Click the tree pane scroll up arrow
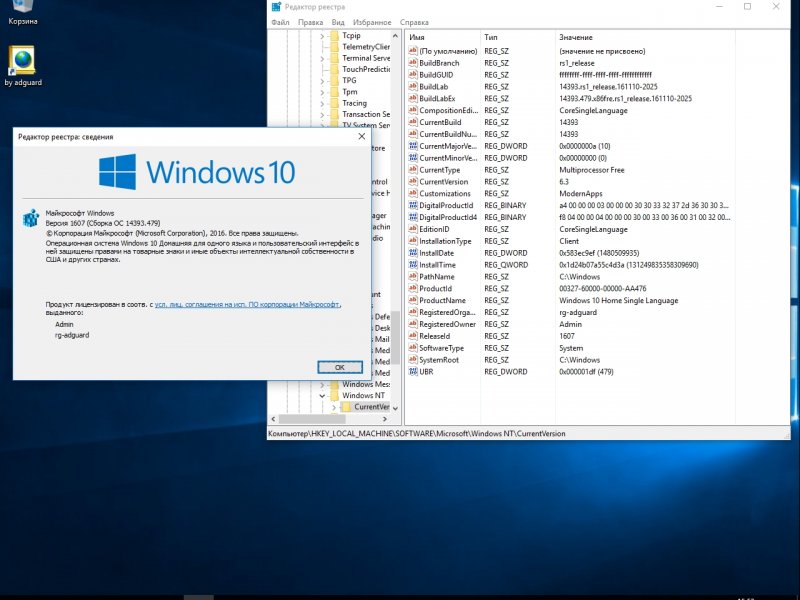Viewport: 800px width, 600px height. click(x=395, y=36)
